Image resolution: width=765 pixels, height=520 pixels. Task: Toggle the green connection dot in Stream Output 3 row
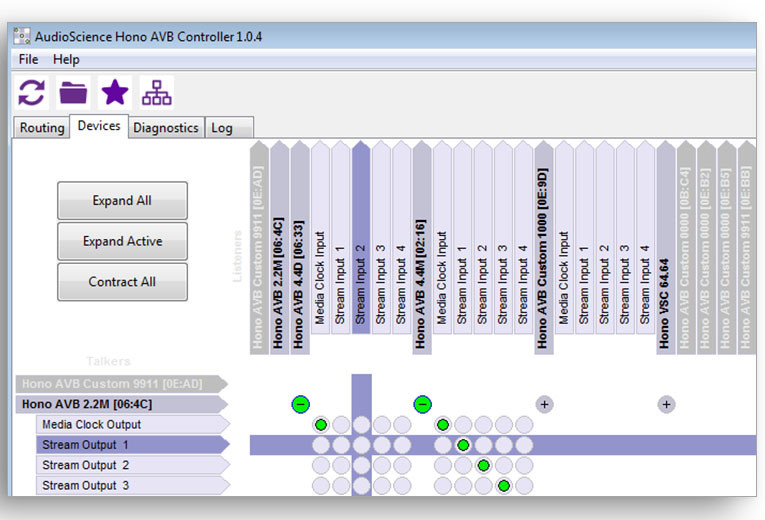point(504,486)
